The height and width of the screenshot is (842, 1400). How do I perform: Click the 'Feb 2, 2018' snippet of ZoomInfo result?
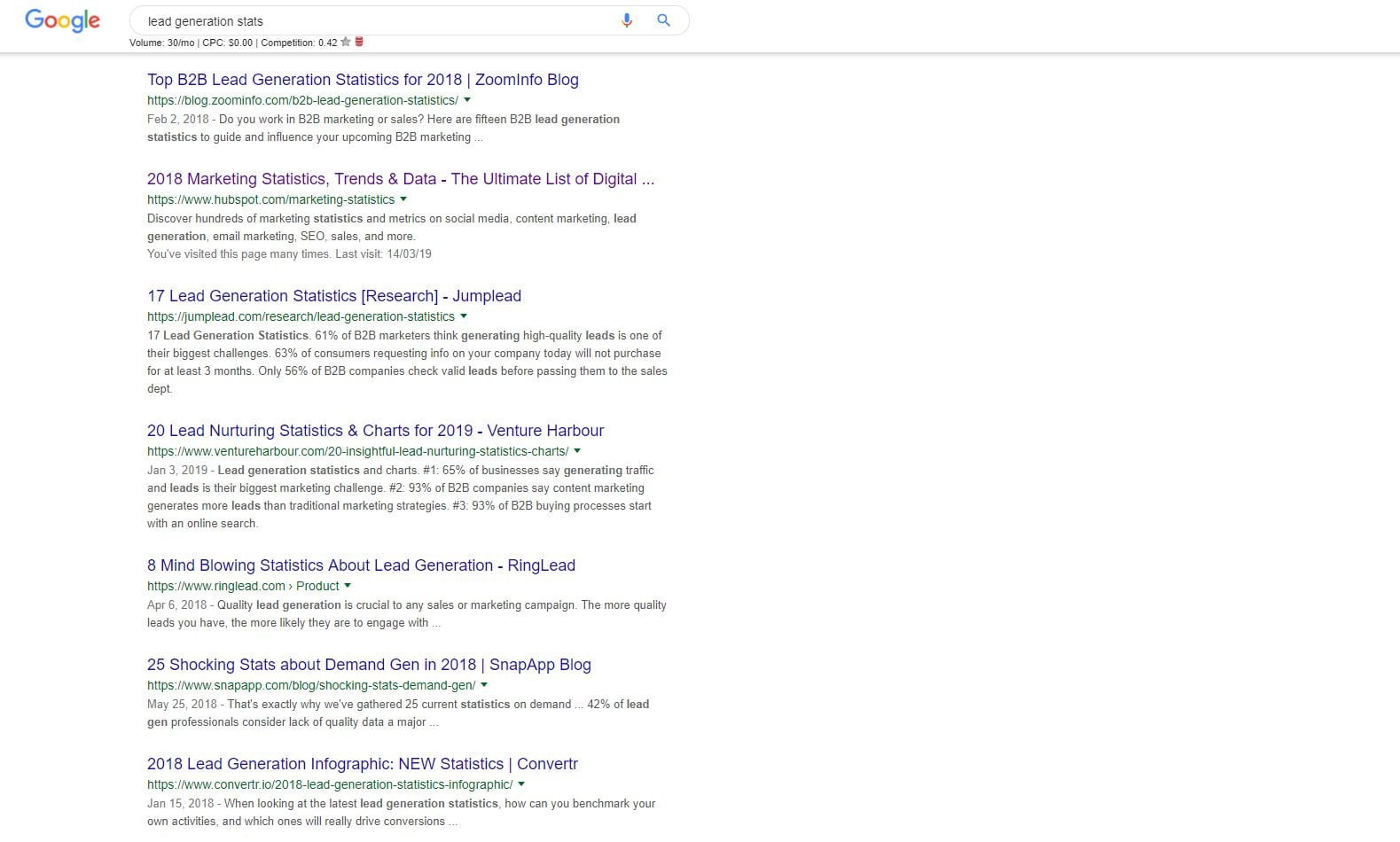pyautogui.click(x=384, y=128)
